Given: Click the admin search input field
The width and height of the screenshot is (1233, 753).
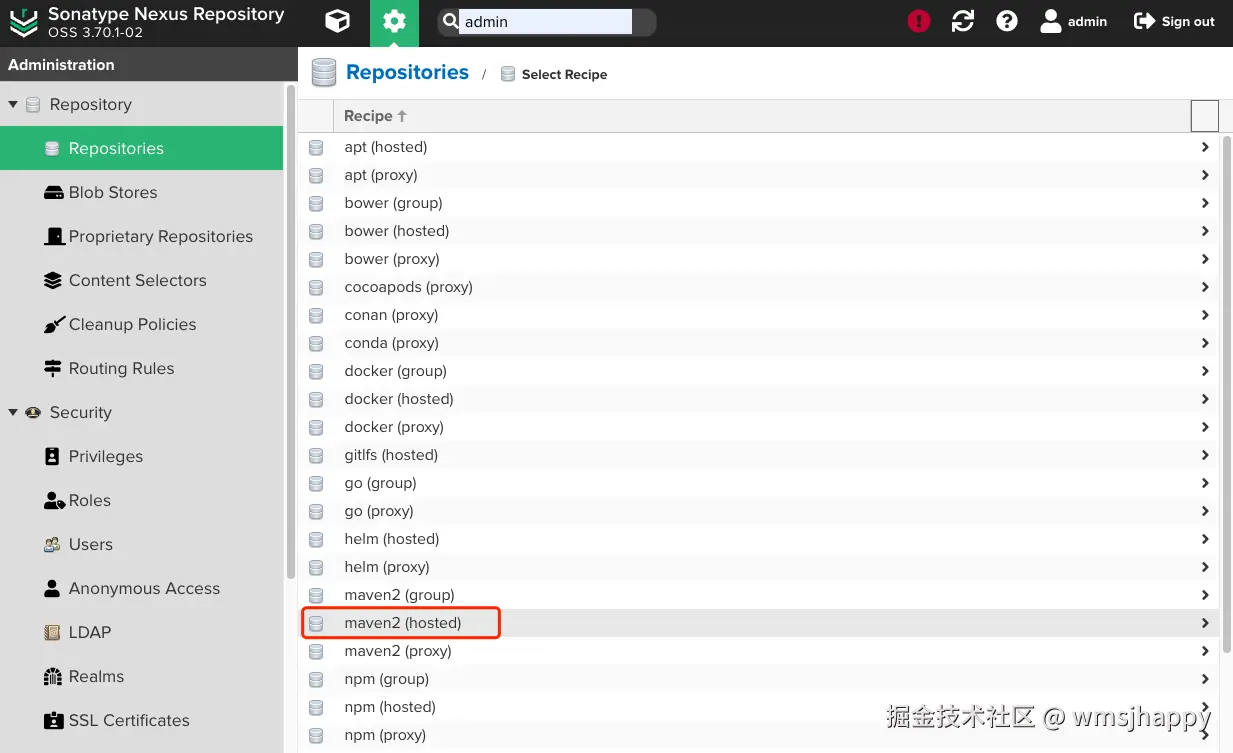Looking at the screenshot, I should click(545, 21).
